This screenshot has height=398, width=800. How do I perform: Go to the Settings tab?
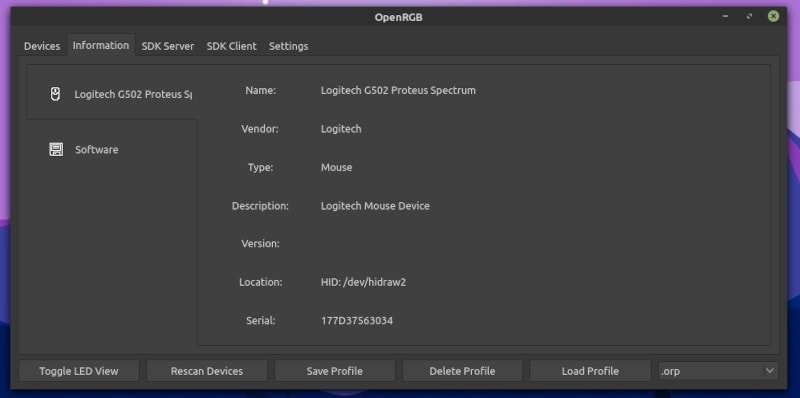(x=288, y=46)
